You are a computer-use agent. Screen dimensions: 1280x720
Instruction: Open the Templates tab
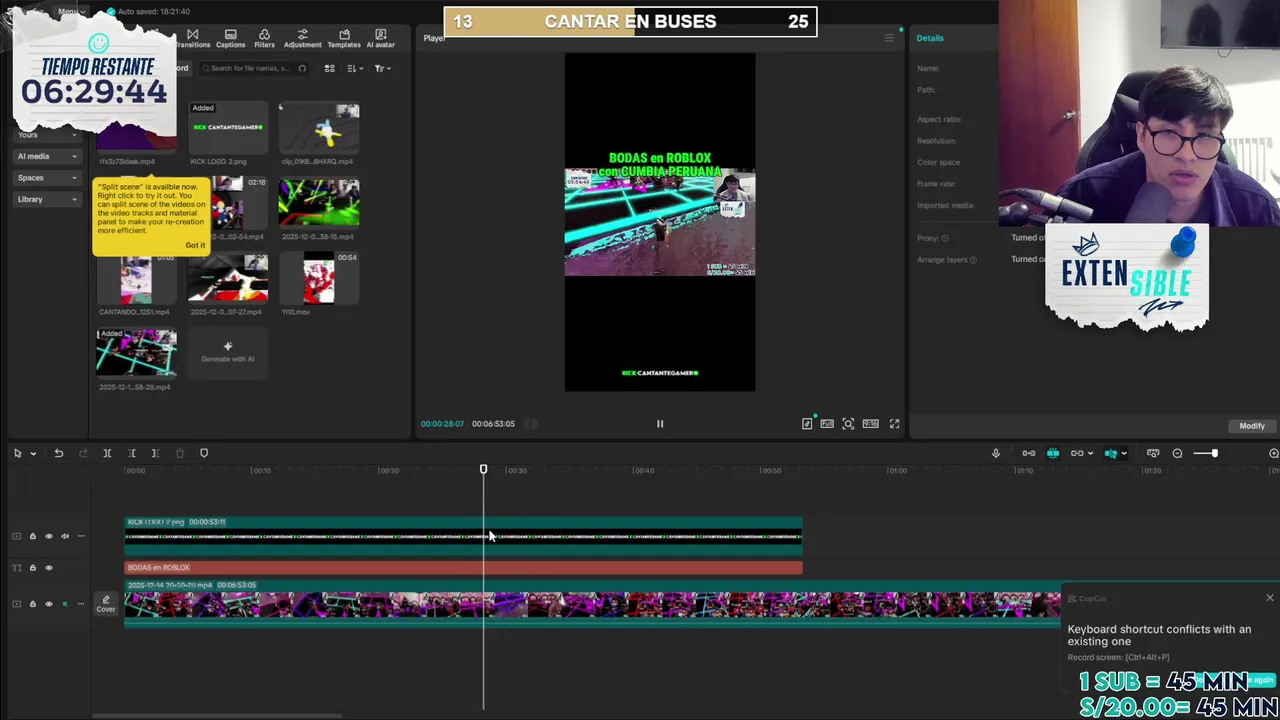pyautogui.click(x=344, y=38)
